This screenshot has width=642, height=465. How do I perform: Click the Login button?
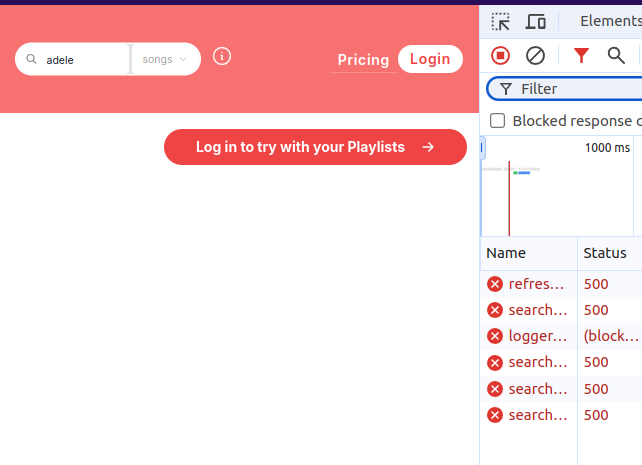430,59
